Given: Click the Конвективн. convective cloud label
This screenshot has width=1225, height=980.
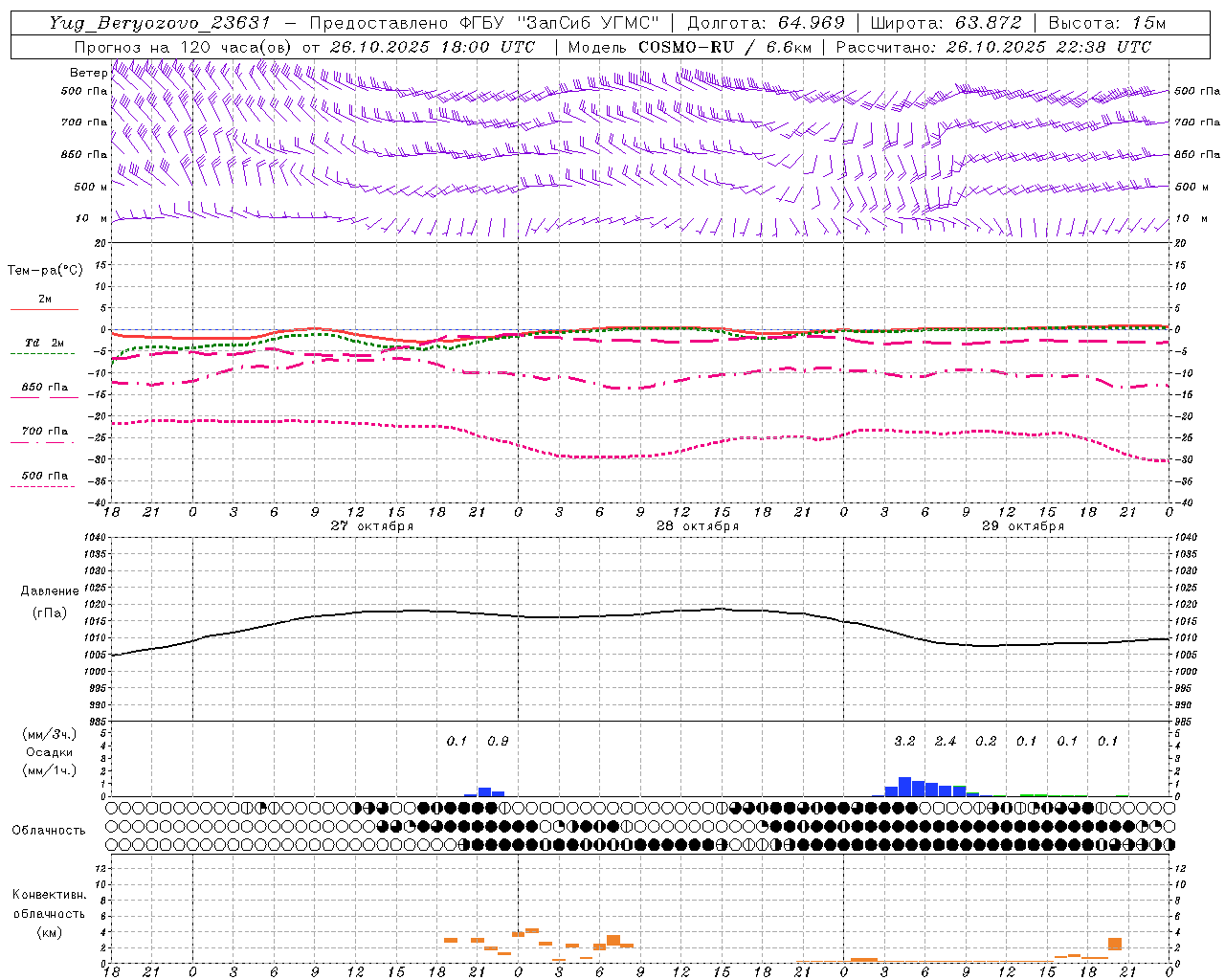Looking at the screenshot, I should (49, 895).
